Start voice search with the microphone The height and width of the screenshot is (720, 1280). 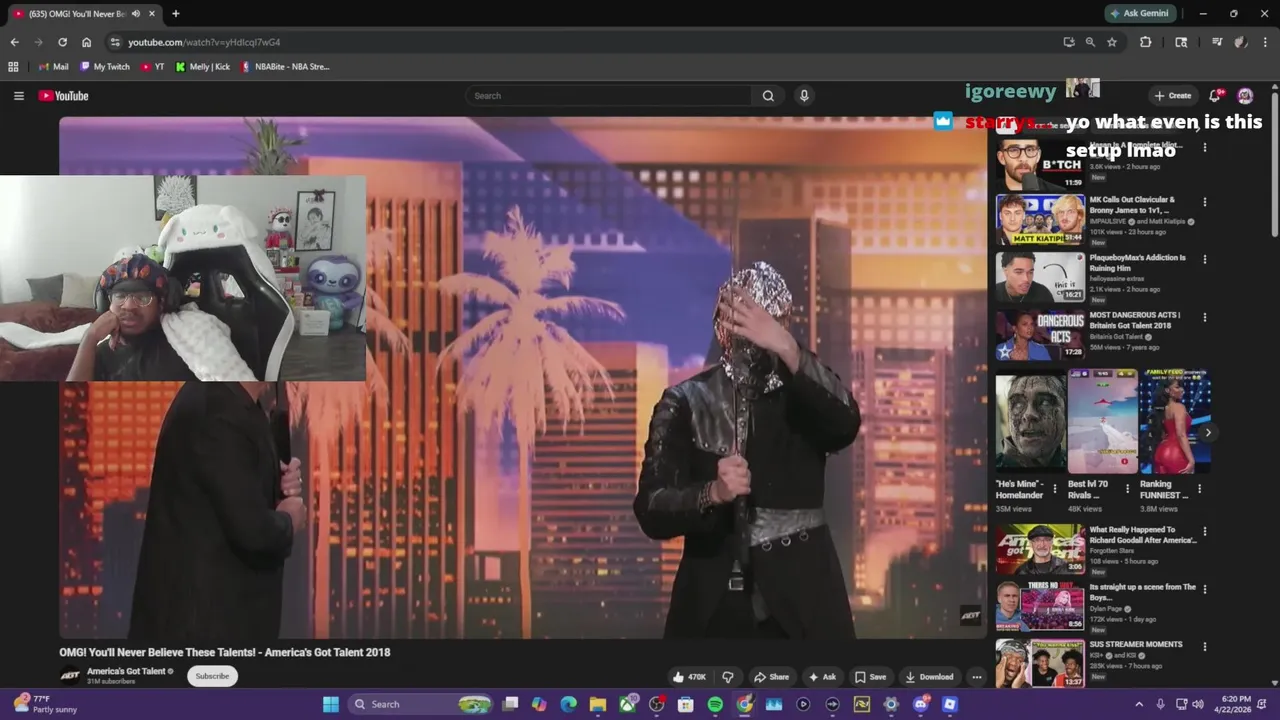(804, 96)
